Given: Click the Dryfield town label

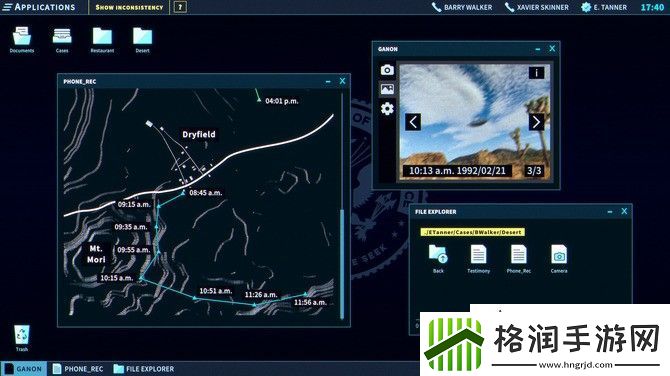Looking at the screenshot, I should point(199,134).
